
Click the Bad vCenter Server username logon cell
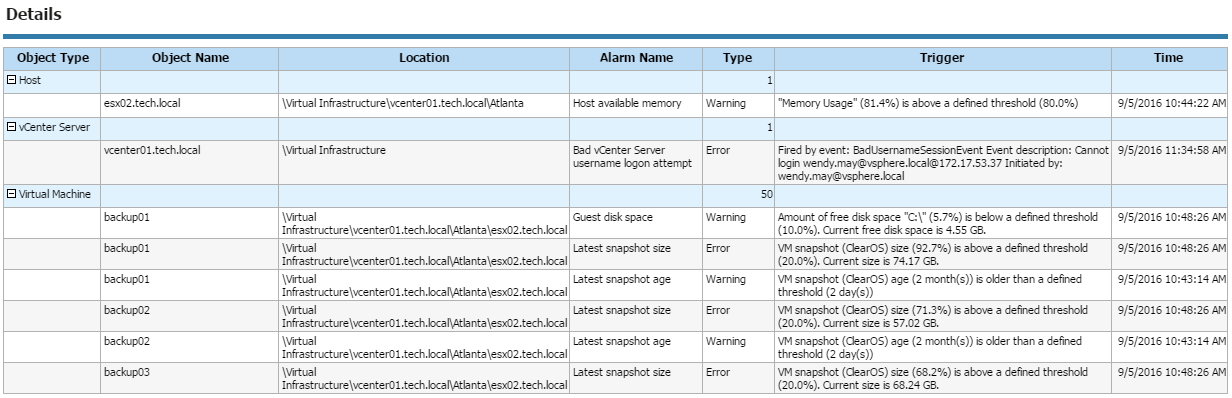tap(636, 162)
